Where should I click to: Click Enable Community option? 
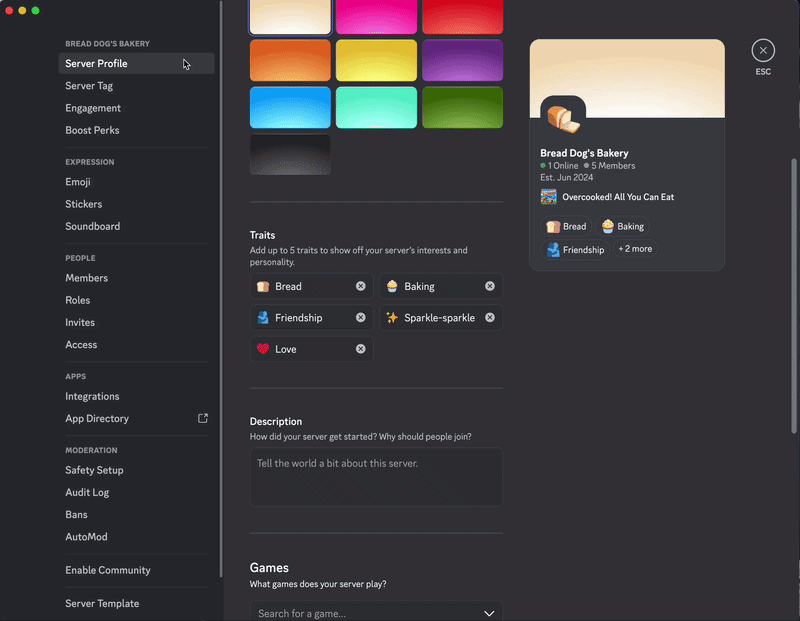(136, 570)
